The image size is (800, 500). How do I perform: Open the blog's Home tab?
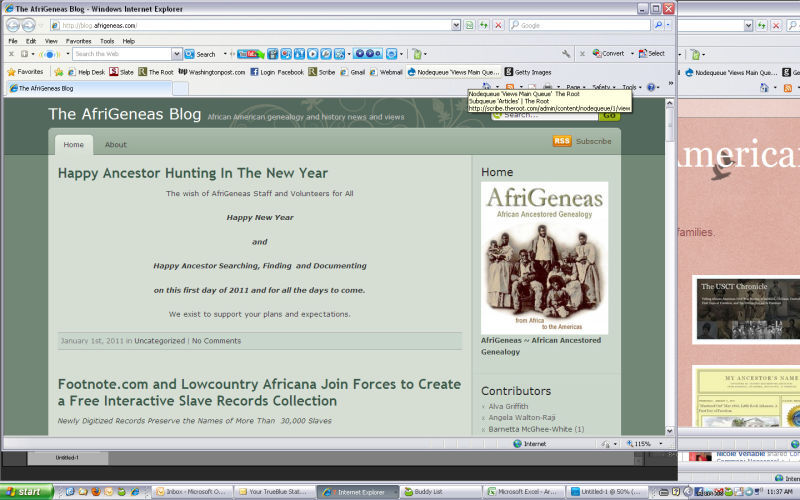pyautogui.click(x=73, y=145)
